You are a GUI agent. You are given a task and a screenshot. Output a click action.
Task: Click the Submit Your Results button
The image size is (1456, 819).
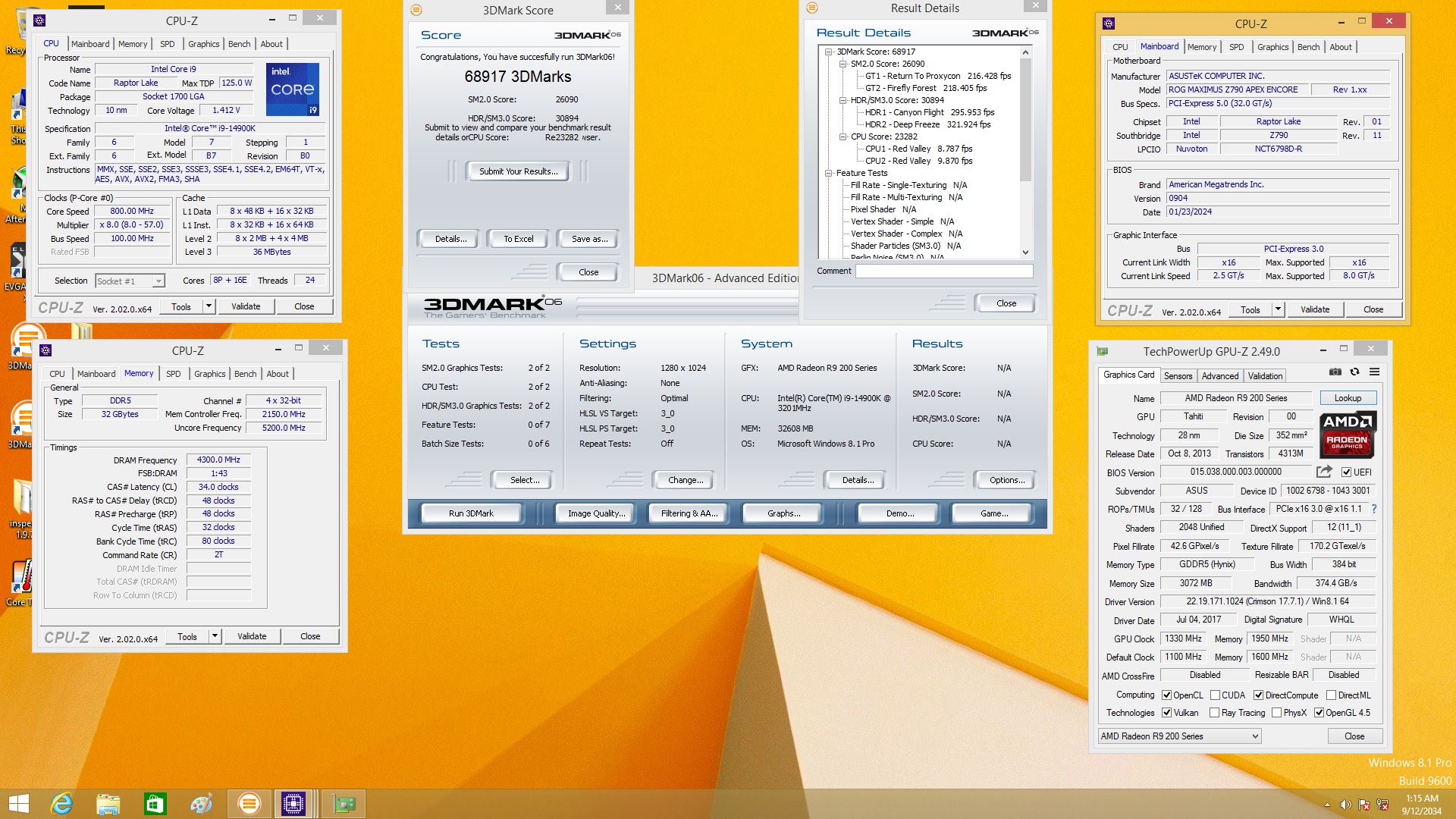pos(518,171)
